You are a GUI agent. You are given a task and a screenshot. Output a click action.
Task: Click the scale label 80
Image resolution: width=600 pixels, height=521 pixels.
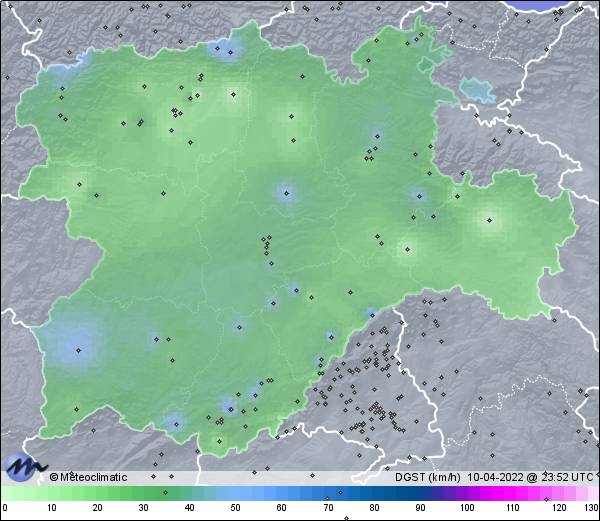tap(374, 508)
